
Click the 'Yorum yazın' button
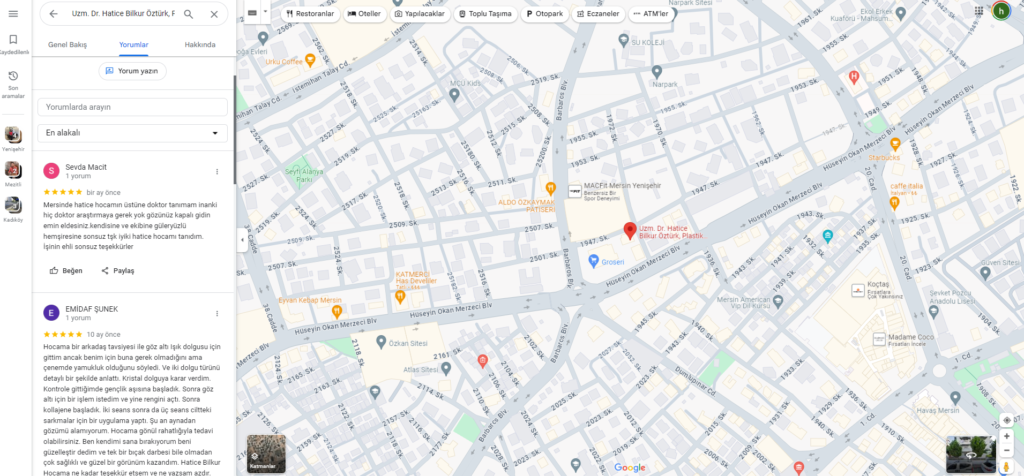(133, 71)
